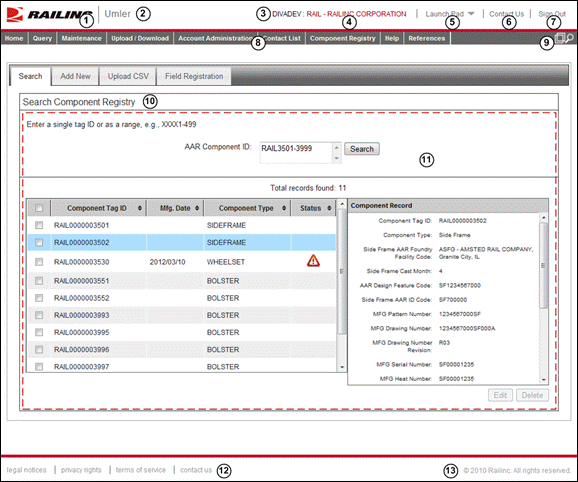This screenshot has height=482, width=578.
Task: Open the Help menu
Action: tap(391, 38)
